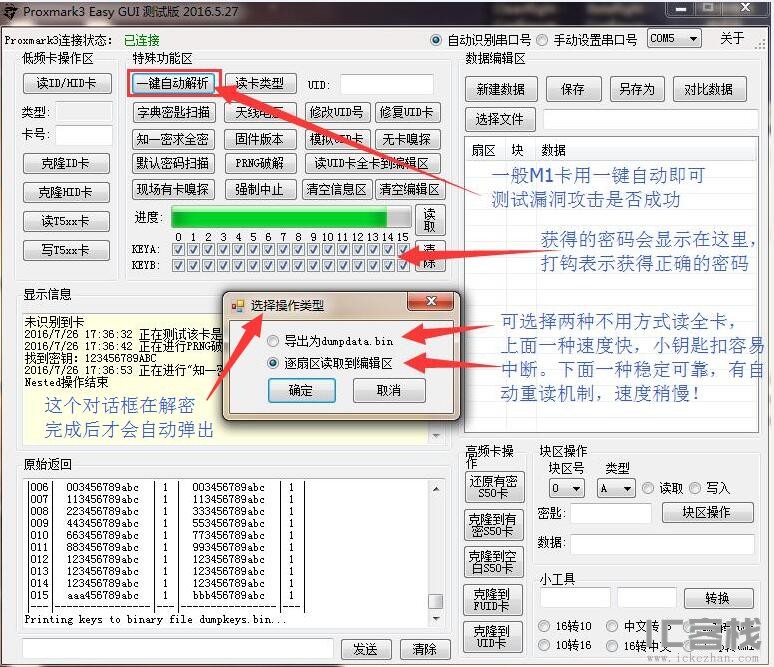Click the 克隆到有密S50卡 button
Viewport: 774px width, 667px height.
(x=494, y=525)
